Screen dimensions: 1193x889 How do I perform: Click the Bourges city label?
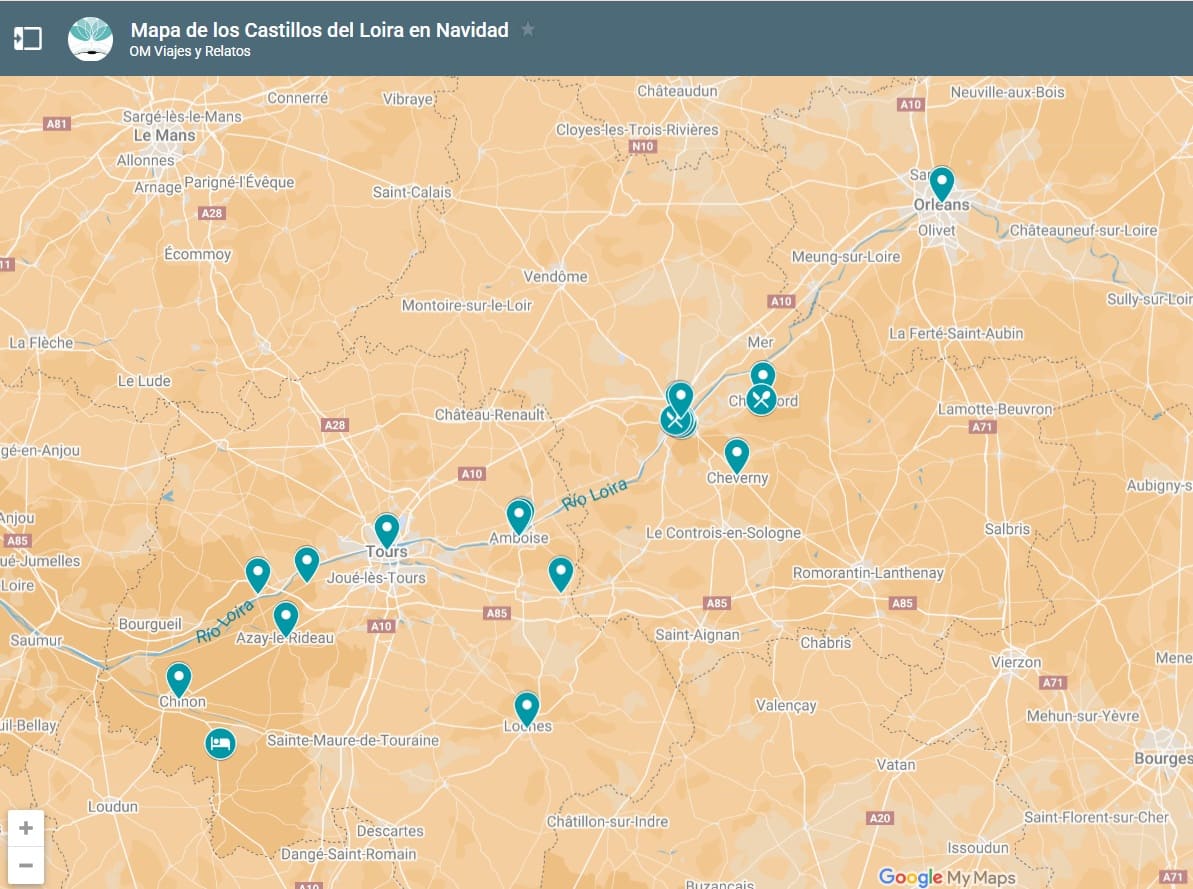tap(1163, 758)
